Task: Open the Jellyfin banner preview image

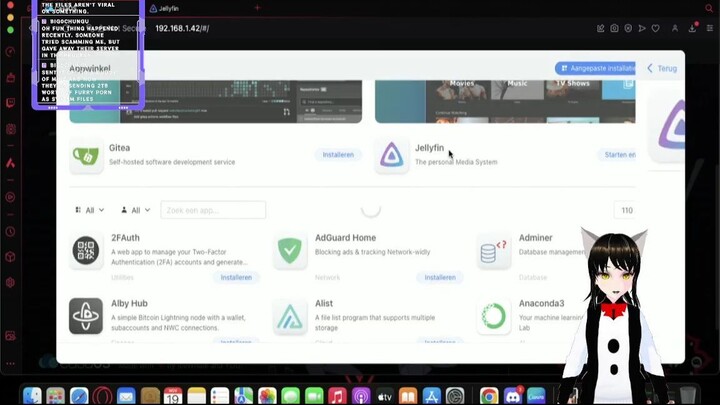Action: coord(505,101)
